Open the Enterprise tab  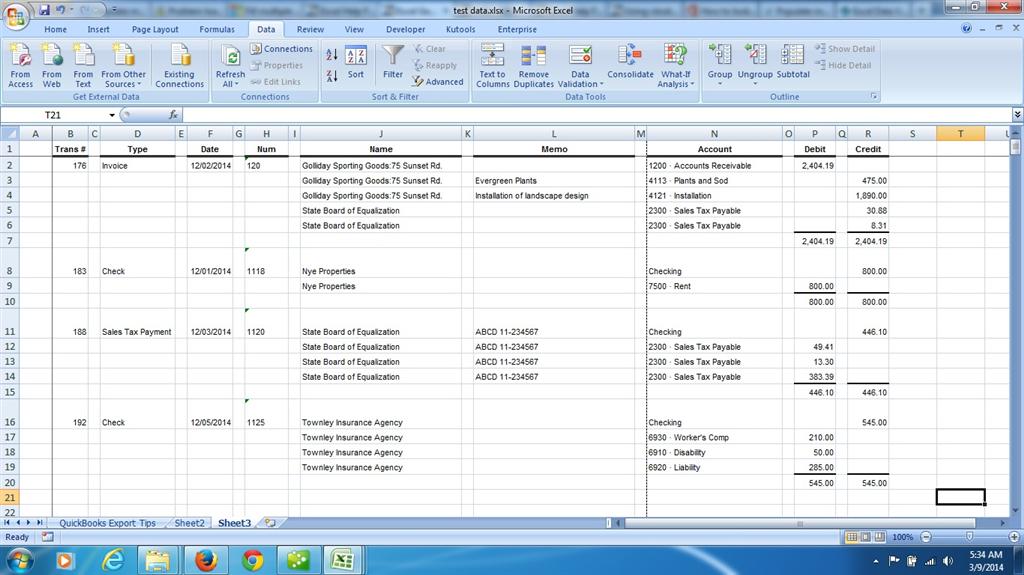tap(517, 29)
